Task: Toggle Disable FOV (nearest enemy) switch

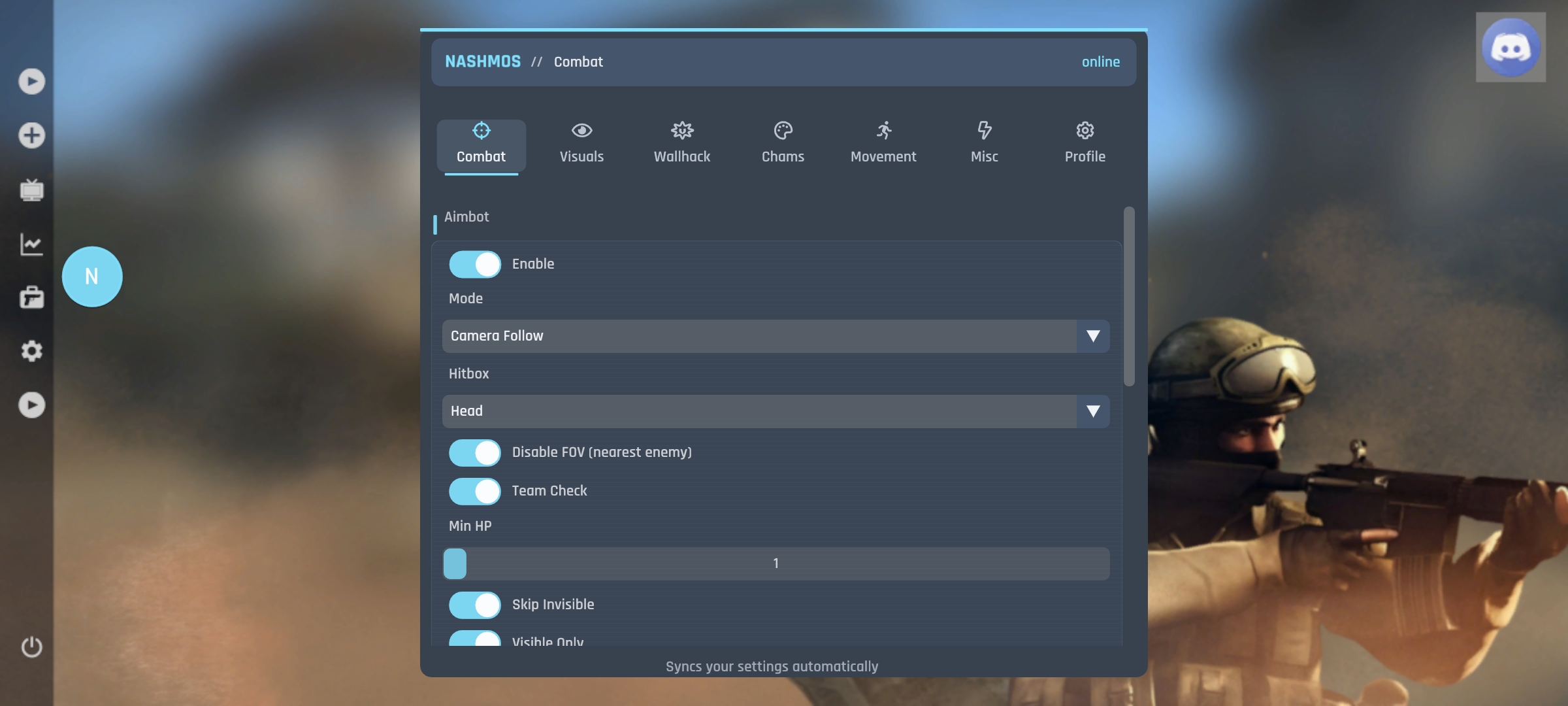Action: coord(475,452)
